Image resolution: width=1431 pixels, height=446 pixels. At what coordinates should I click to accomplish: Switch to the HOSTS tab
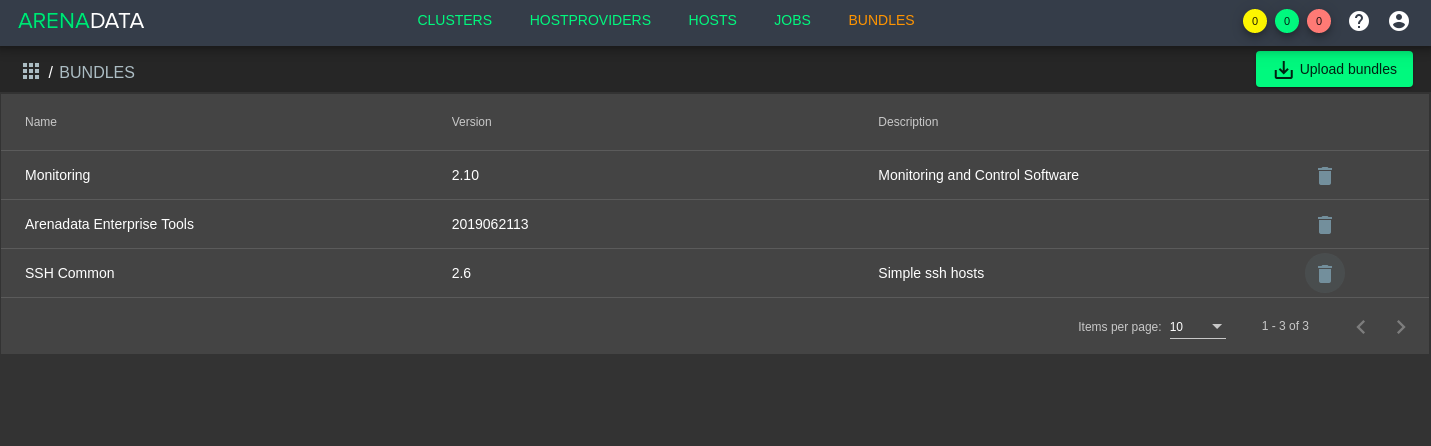pos(713,20)
